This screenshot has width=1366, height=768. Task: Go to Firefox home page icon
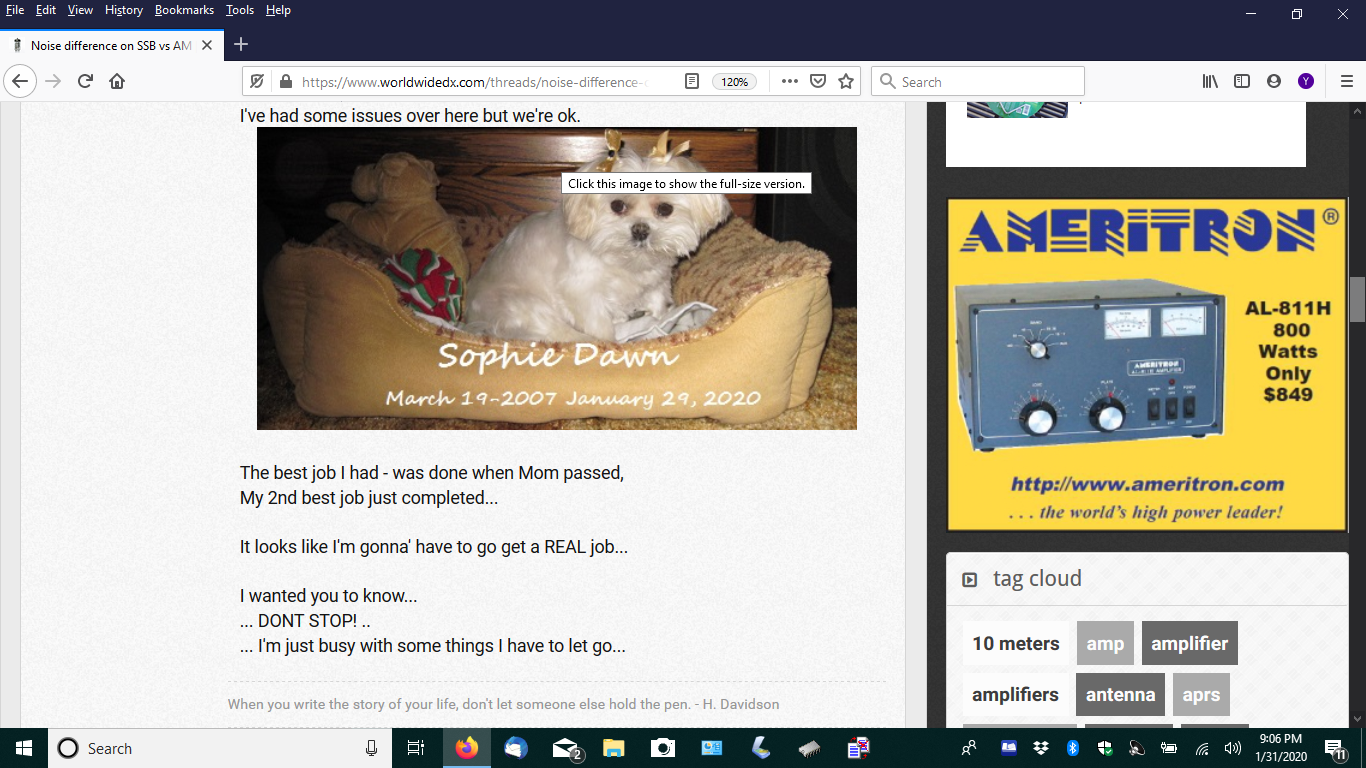[117, 82]
